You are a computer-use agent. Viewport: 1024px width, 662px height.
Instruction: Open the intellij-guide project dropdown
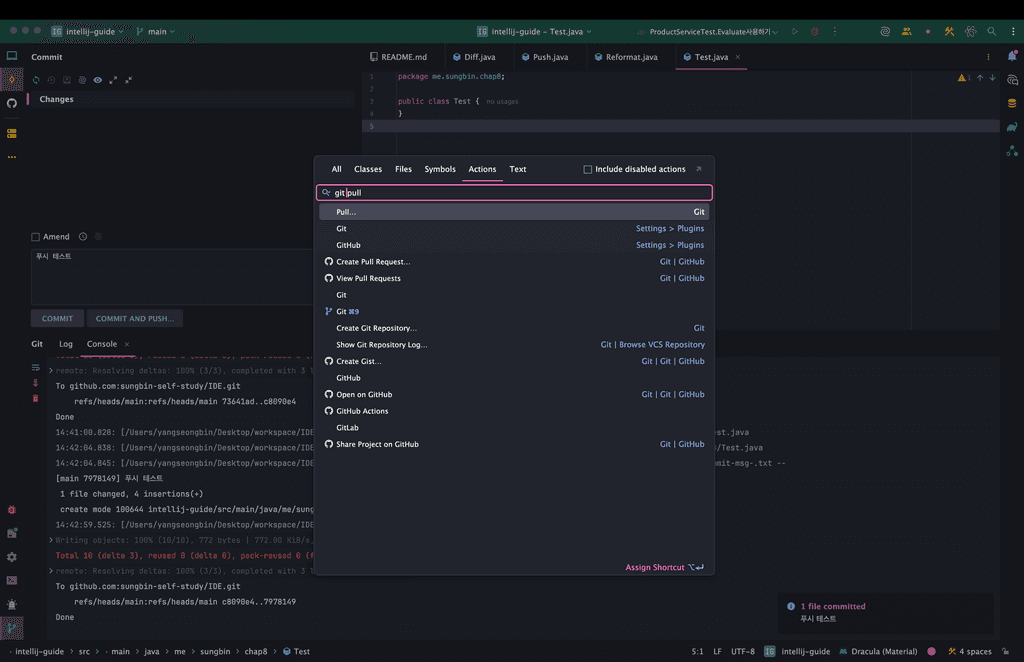tap(88, 32)
